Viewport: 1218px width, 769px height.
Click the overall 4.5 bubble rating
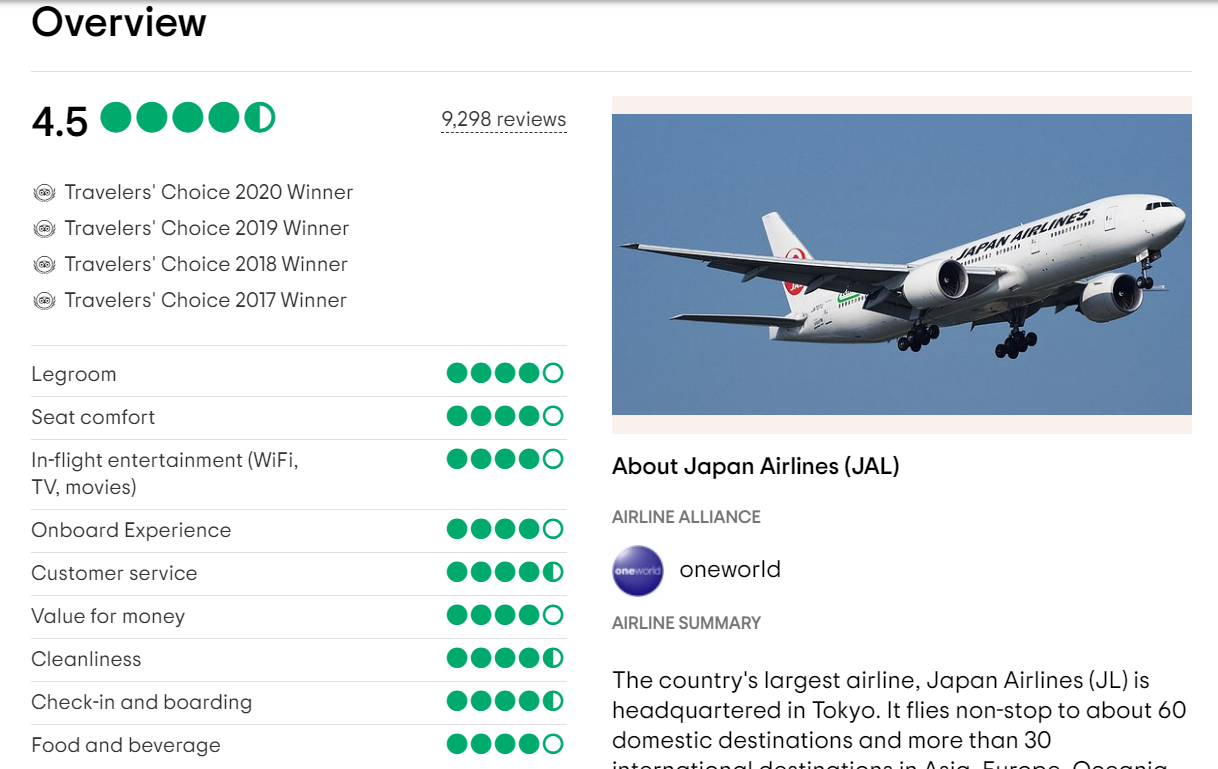(188, 118)
